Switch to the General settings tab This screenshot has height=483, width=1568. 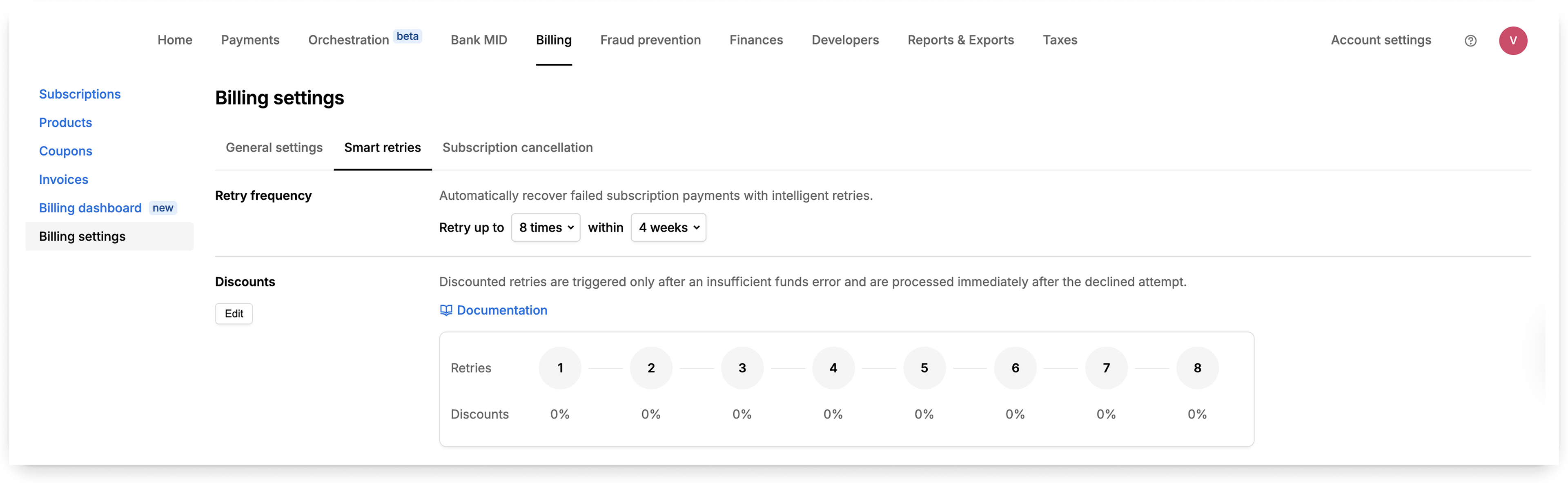click(x=274, y=147)
